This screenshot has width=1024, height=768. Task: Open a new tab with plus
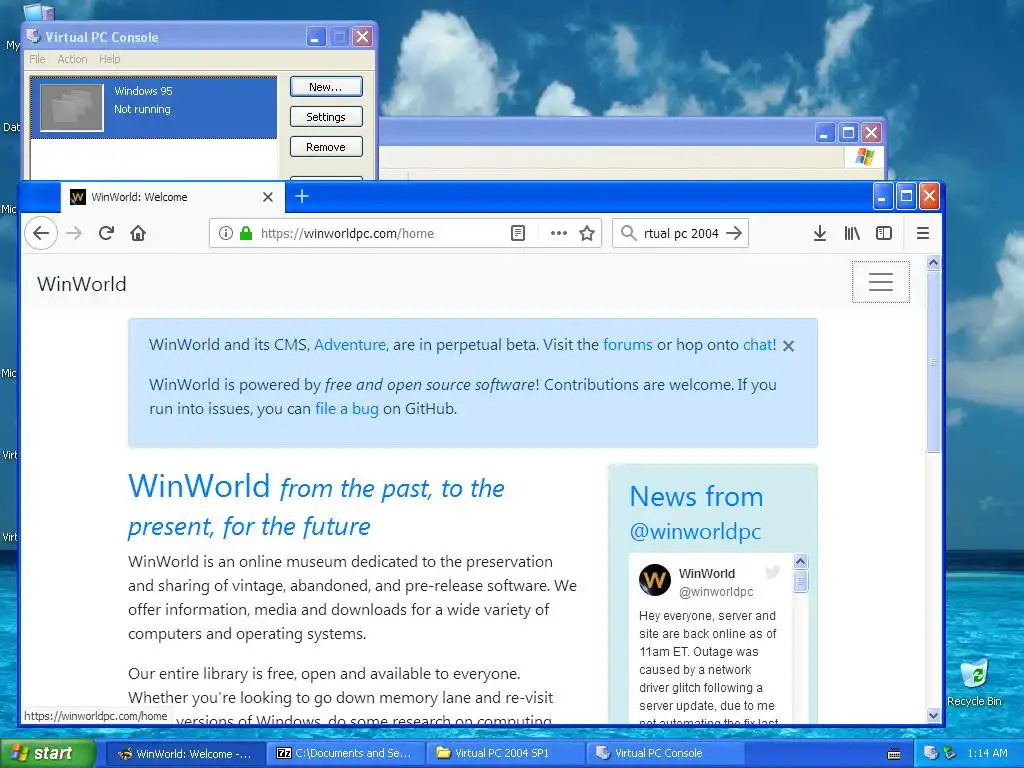[x=302, y=197]
